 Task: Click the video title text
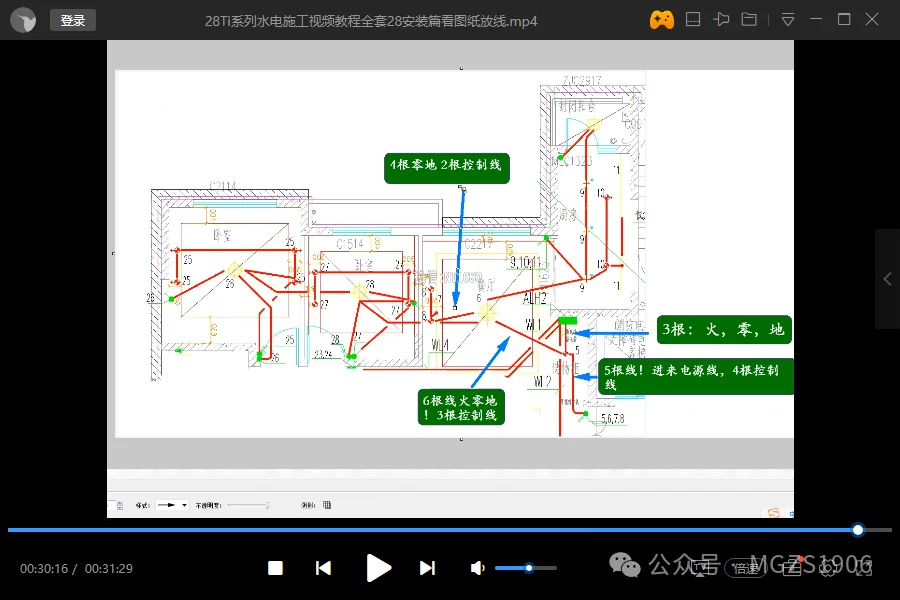tap(371, 21)
